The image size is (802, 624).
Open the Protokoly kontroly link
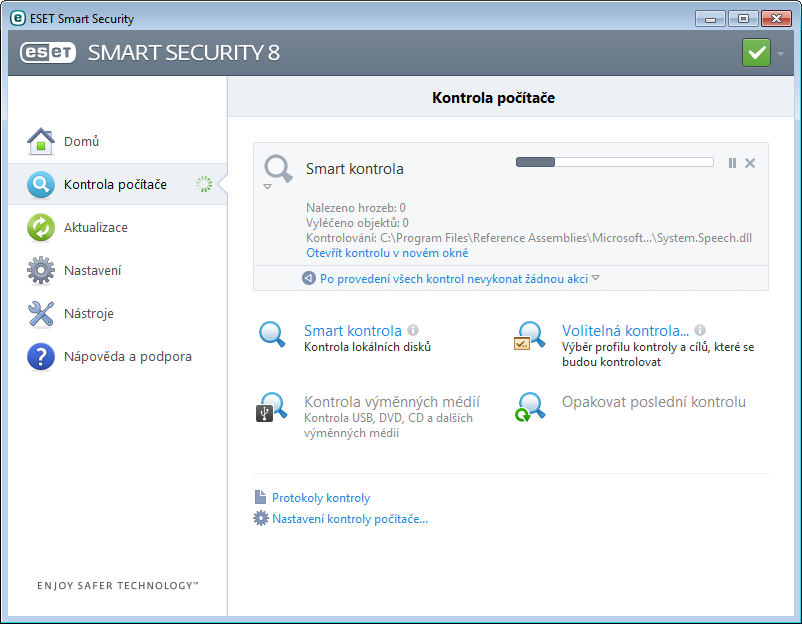tap(321, 498)
